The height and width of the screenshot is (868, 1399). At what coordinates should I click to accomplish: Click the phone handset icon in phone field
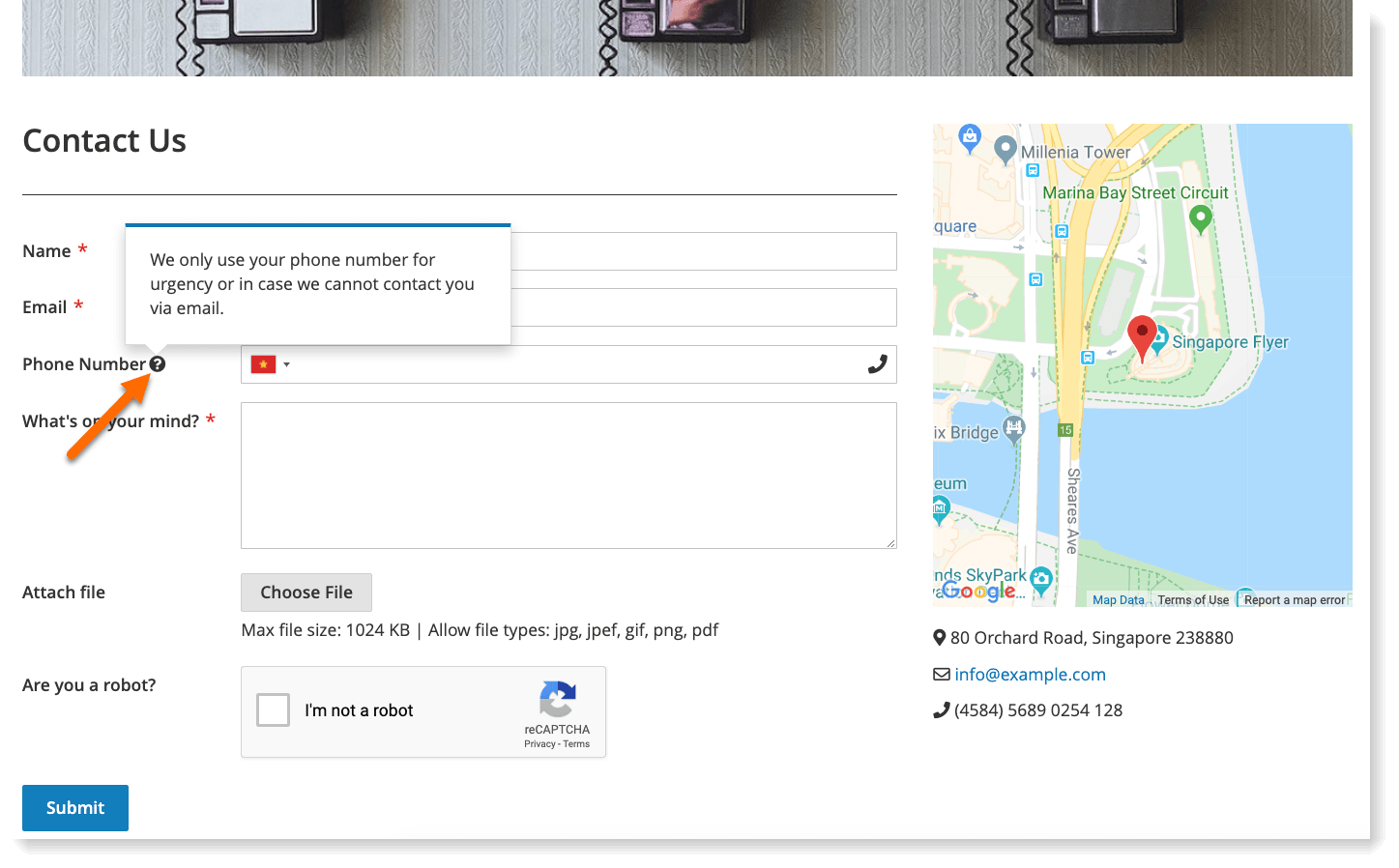tap(877, 364)
